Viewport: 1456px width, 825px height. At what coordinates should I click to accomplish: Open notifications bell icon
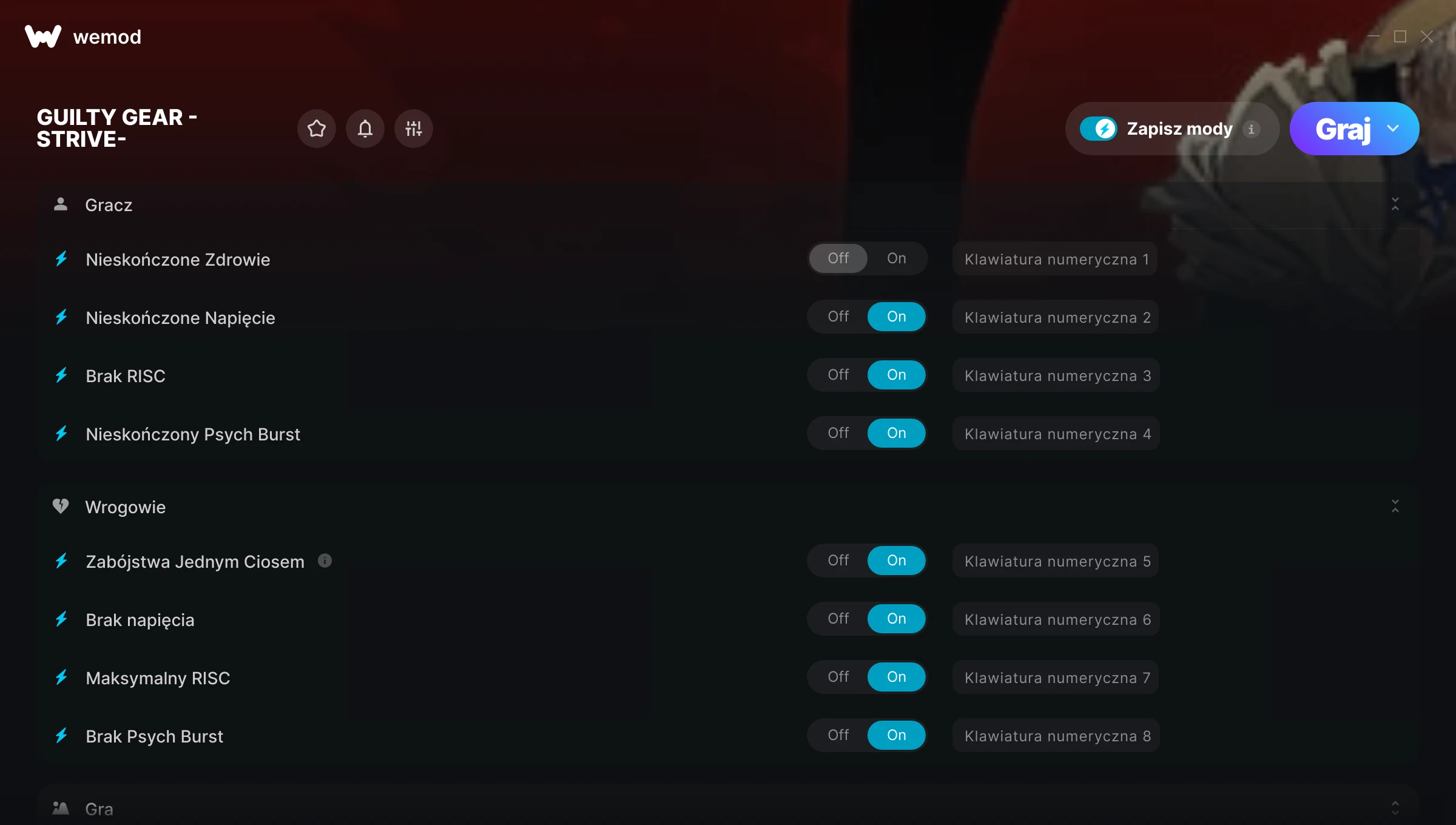click(x=365, y=129)
